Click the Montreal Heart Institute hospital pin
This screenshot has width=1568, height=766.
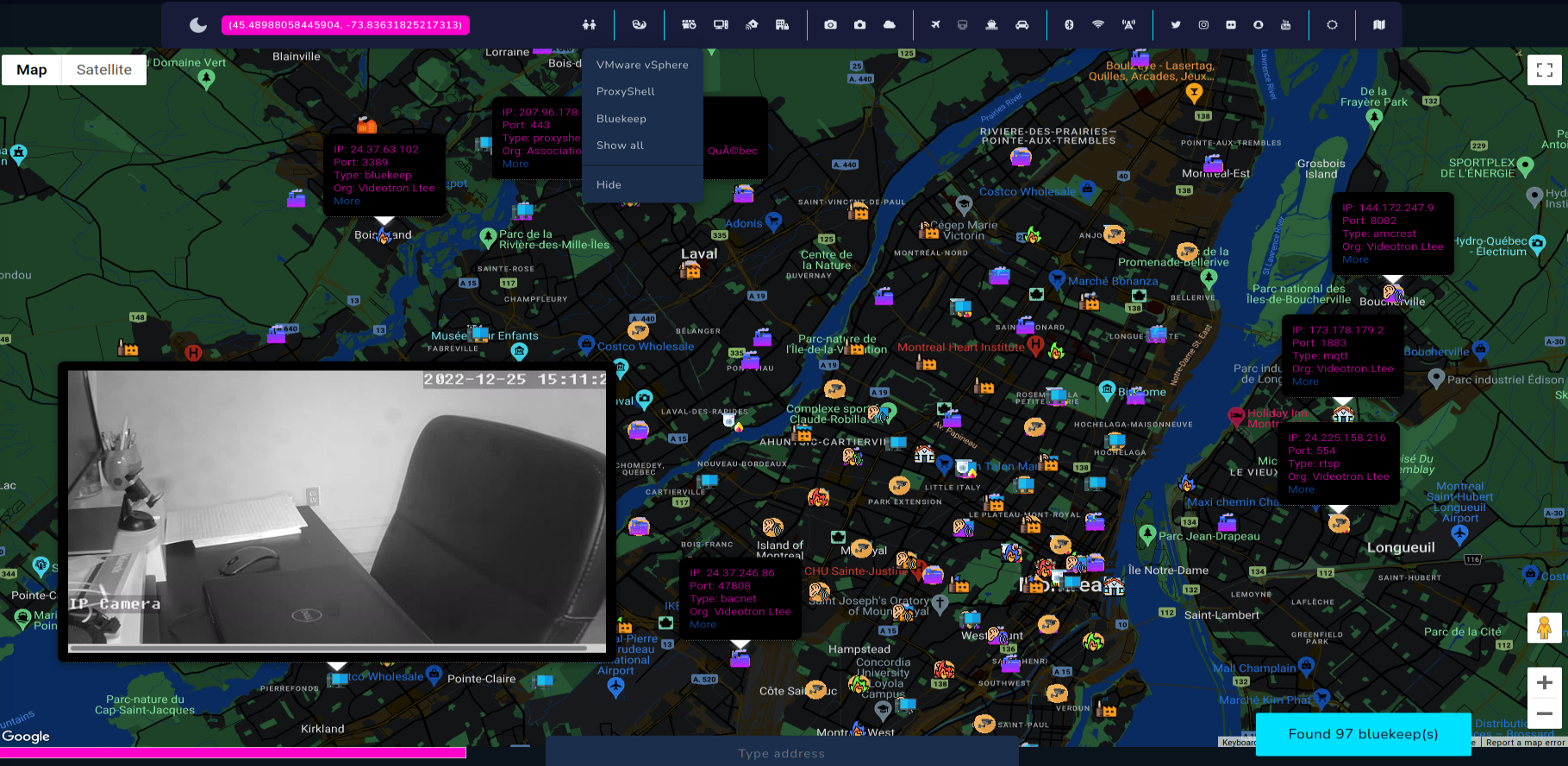click(1035, 346)
